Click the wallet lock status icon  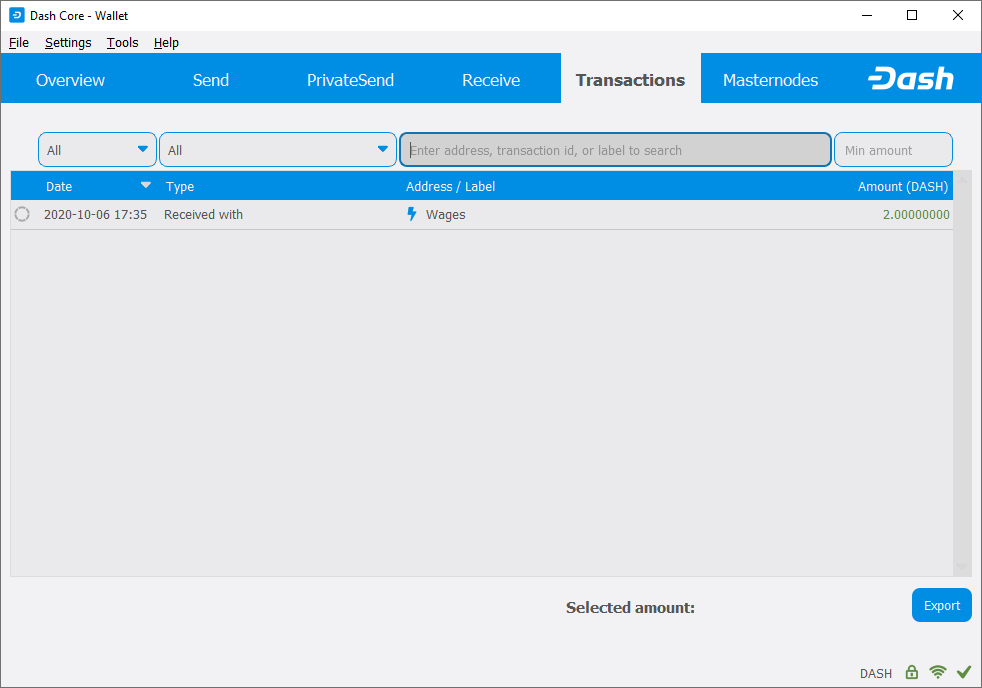(x=911, y=673)
